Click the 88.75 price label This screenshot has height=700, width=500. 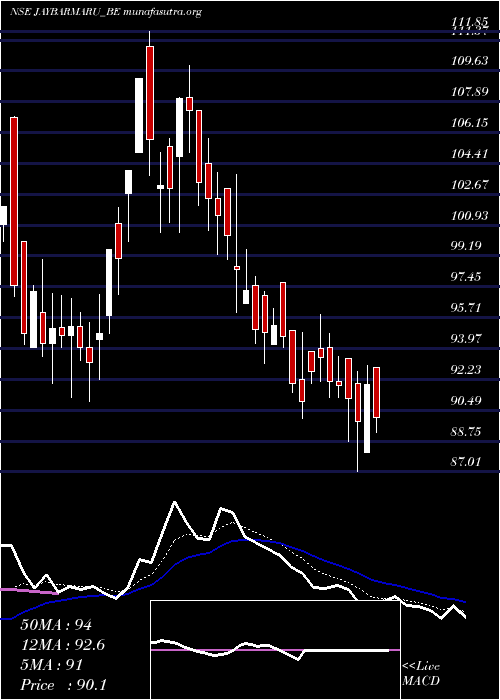(467, 432)
